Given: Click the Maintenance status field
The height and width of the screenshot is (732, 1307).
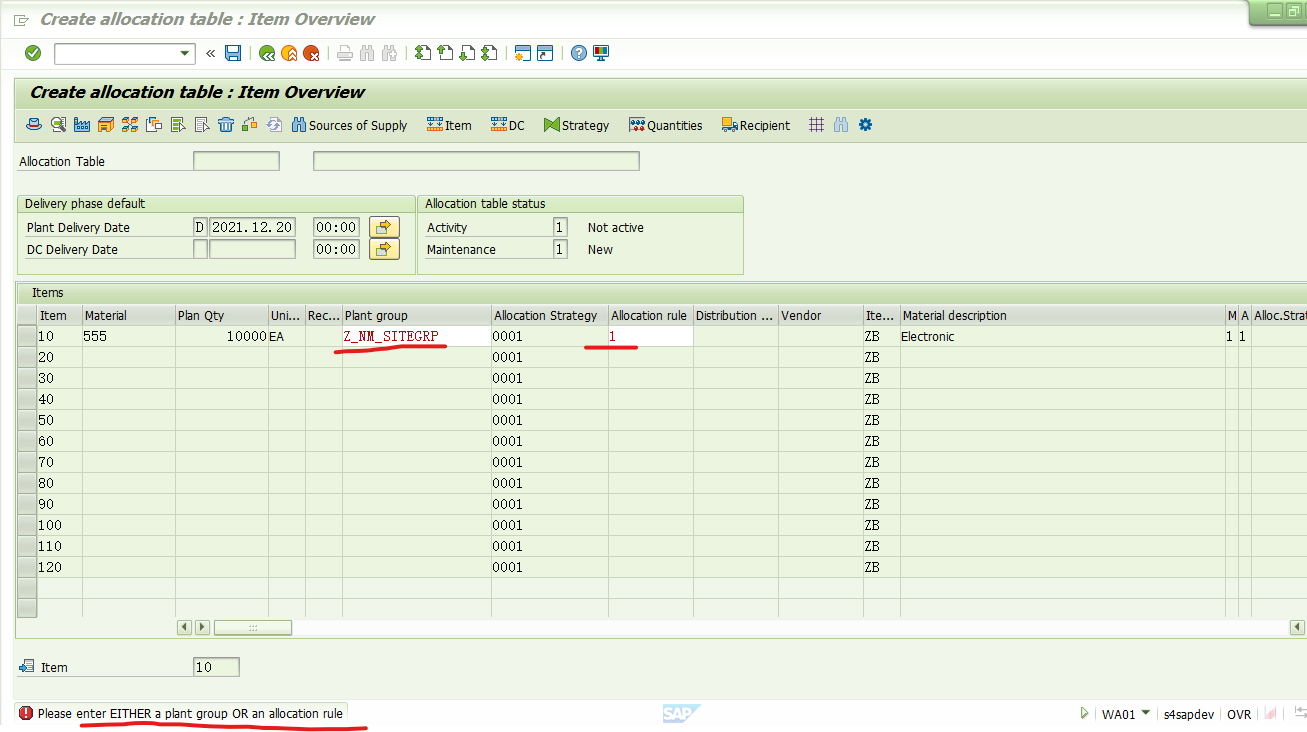Looking at the screenshot, I should 560,249.
